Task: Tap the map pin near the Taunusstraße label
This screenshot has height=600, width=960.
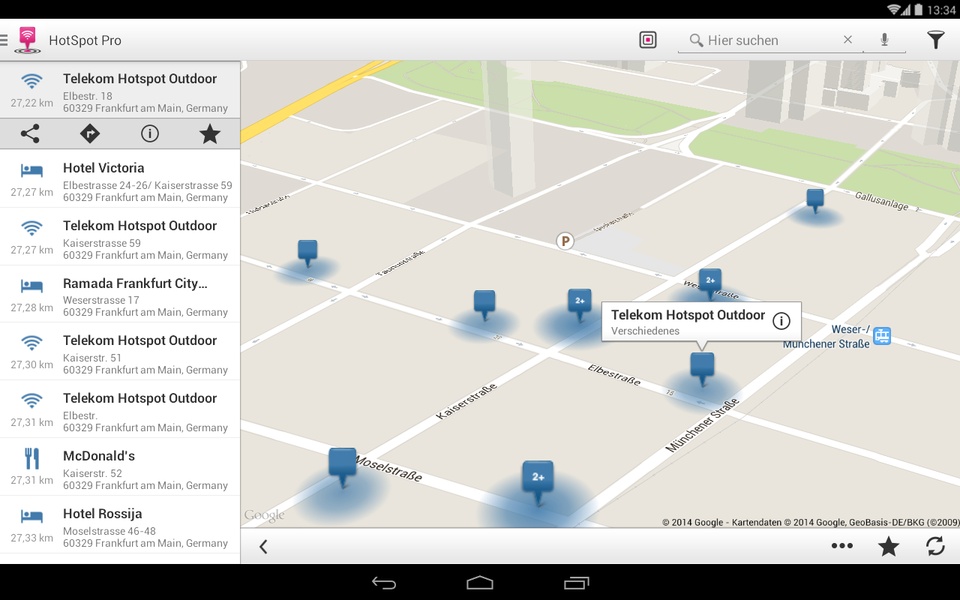Action: [x=307, y=253]
